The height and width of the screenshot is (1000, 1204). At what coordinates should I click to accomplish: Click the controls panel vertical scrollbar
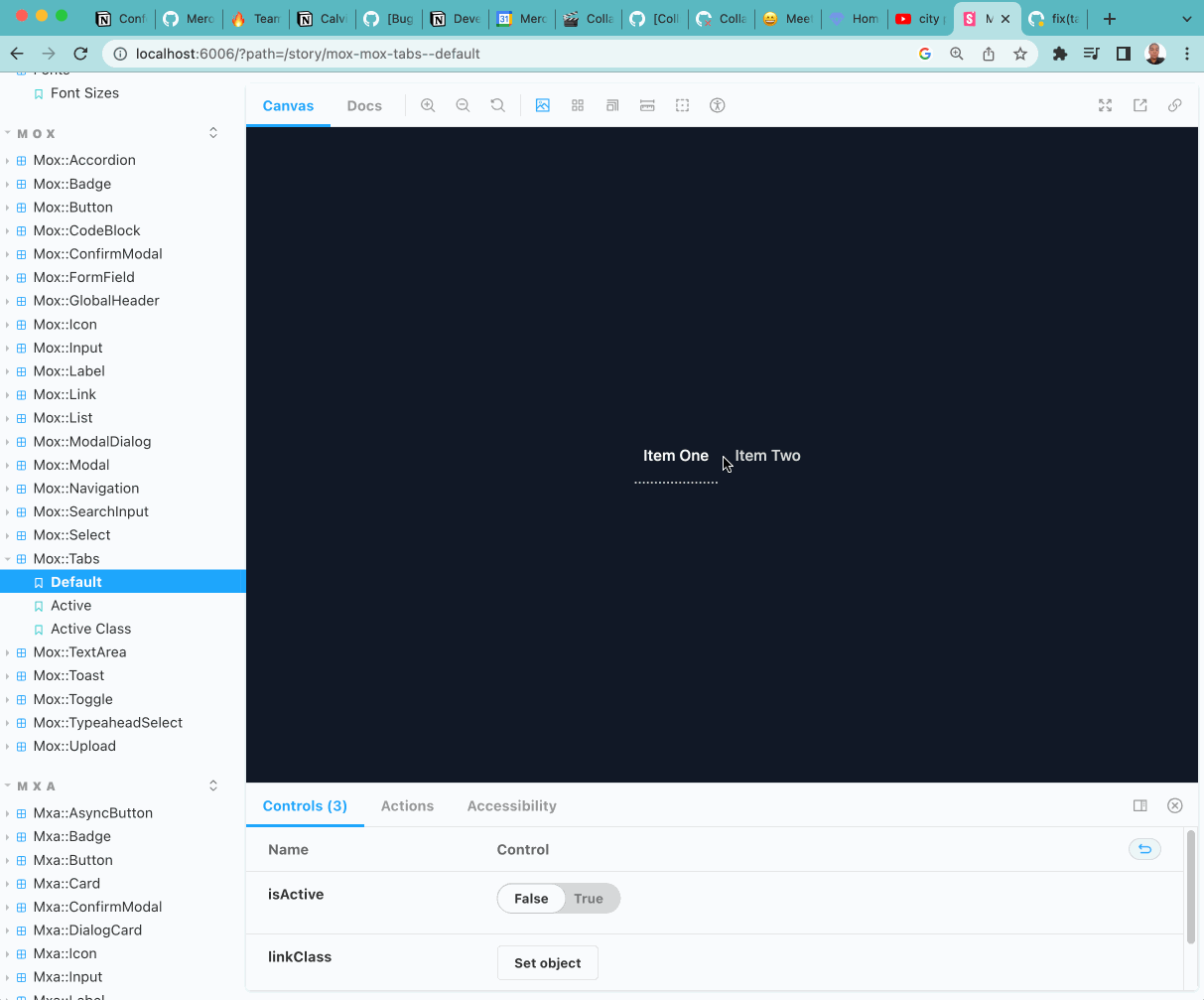point(1191,887)
